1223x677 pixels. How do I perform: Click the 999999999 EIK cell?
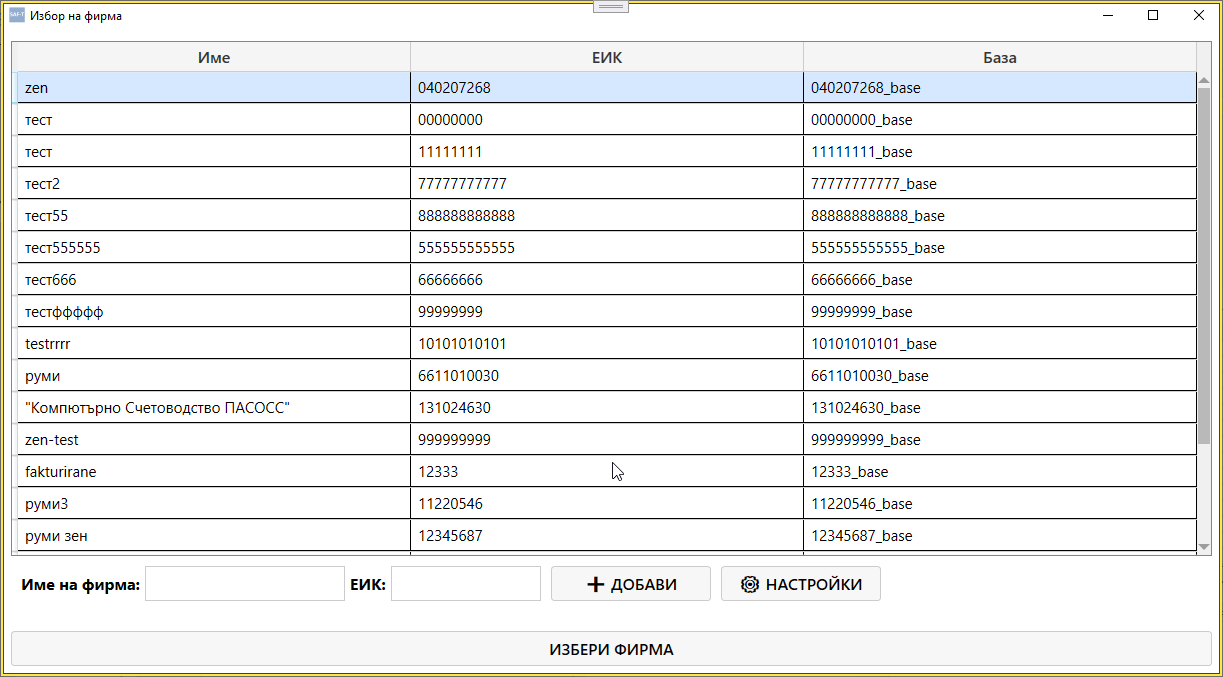[x=607, y=440]
